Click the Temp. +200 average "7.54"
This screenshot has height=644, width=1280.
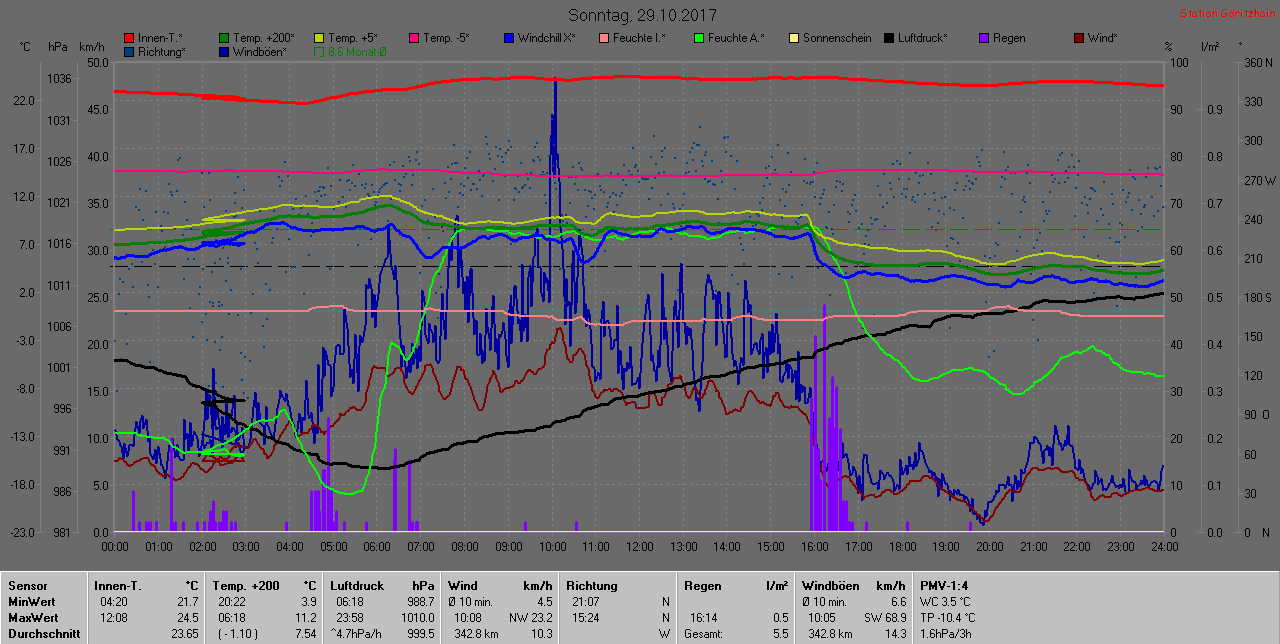coord(305,634)
